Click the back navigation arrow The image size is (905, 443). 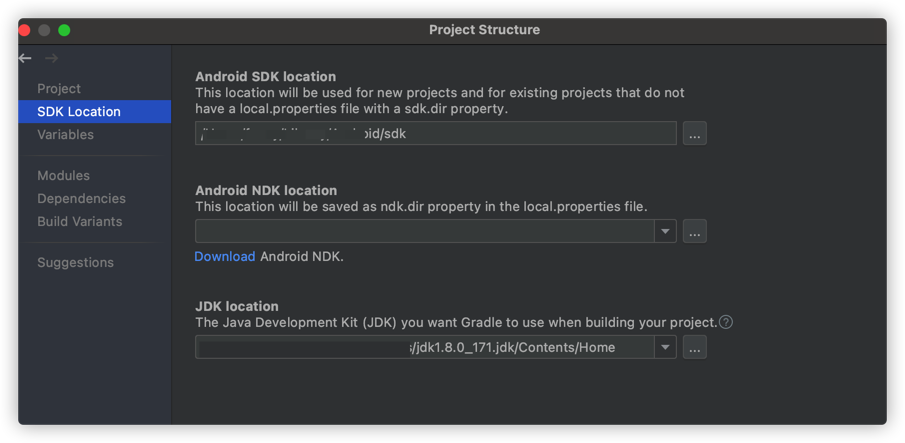click(25, 59)
